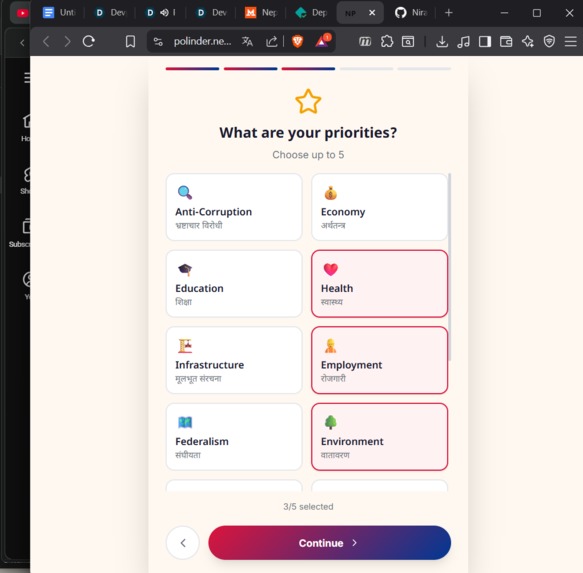Click the 'What are your priorities?' heading
The width and height of the screenshot is (583, 573).
coord(308,133)
